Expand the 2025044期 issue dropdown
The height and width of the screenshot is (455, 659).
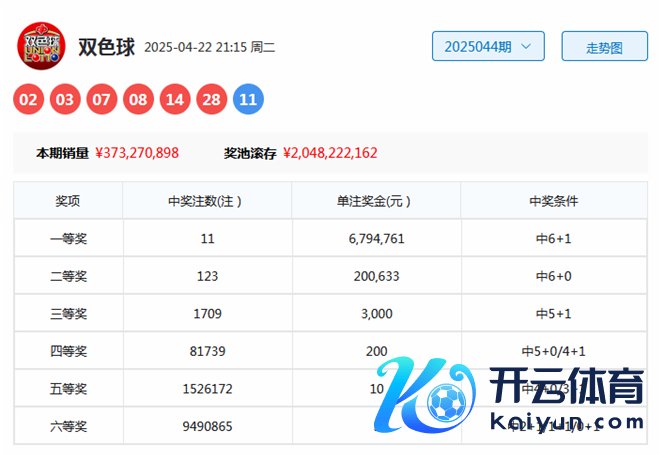tap(488, 46)
